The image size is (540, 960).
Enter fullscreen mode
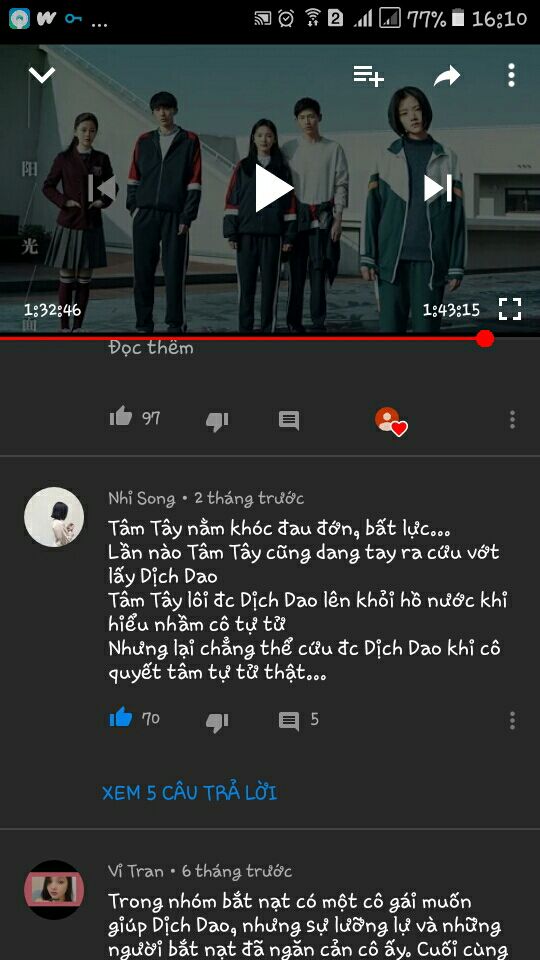509,309
